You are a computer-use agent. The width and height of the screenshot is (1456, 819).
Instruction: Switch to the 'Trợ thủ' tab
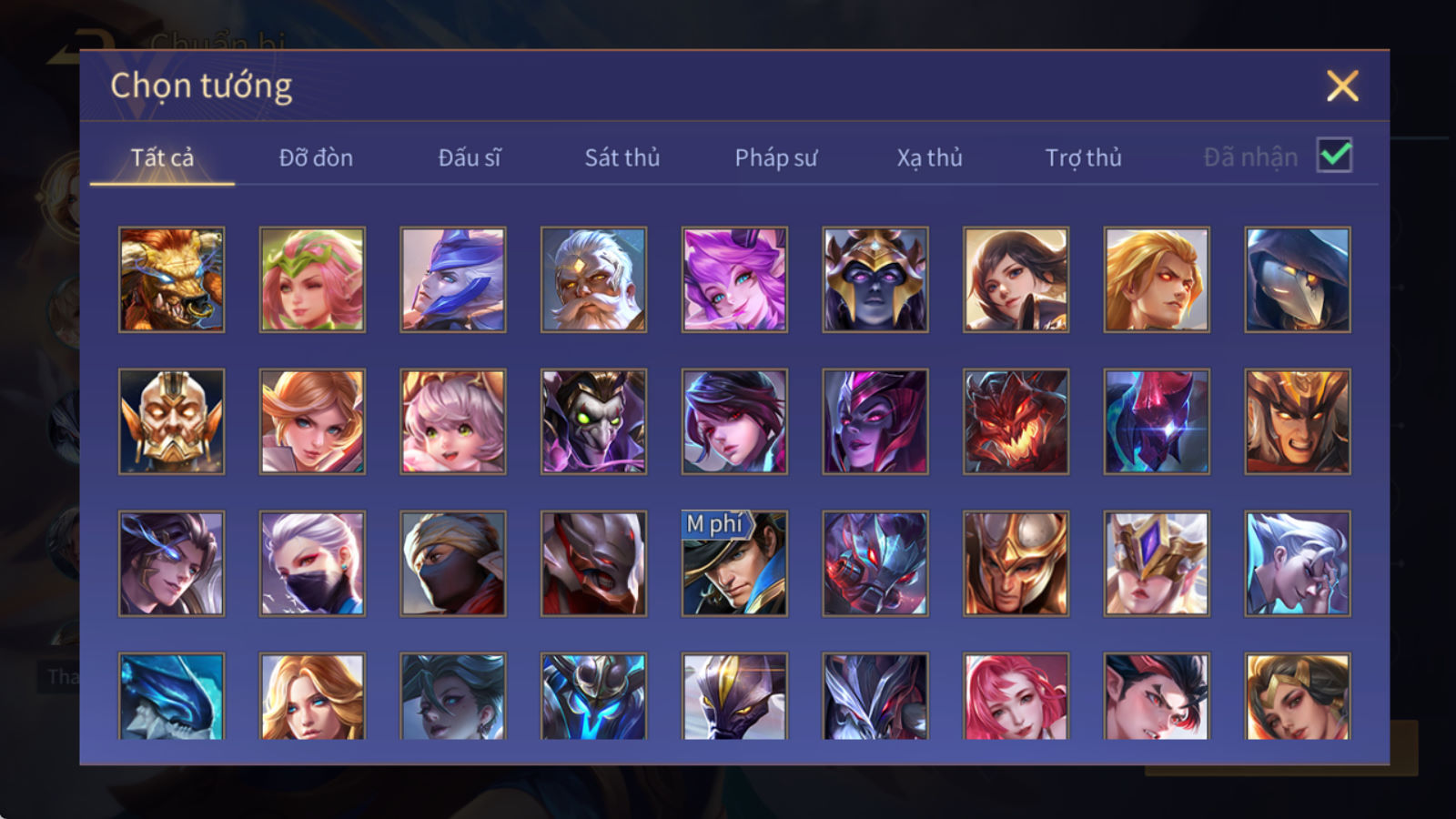pyautogui.click(x=1083, y=157)
